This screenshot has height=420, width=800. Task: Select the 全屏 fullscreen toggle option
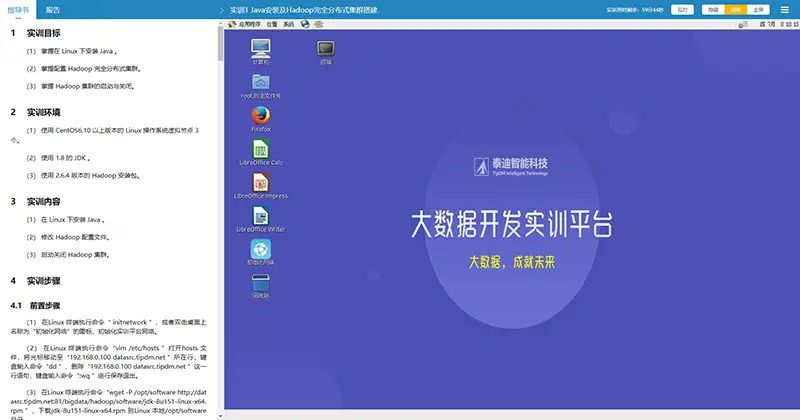[759, 8]
